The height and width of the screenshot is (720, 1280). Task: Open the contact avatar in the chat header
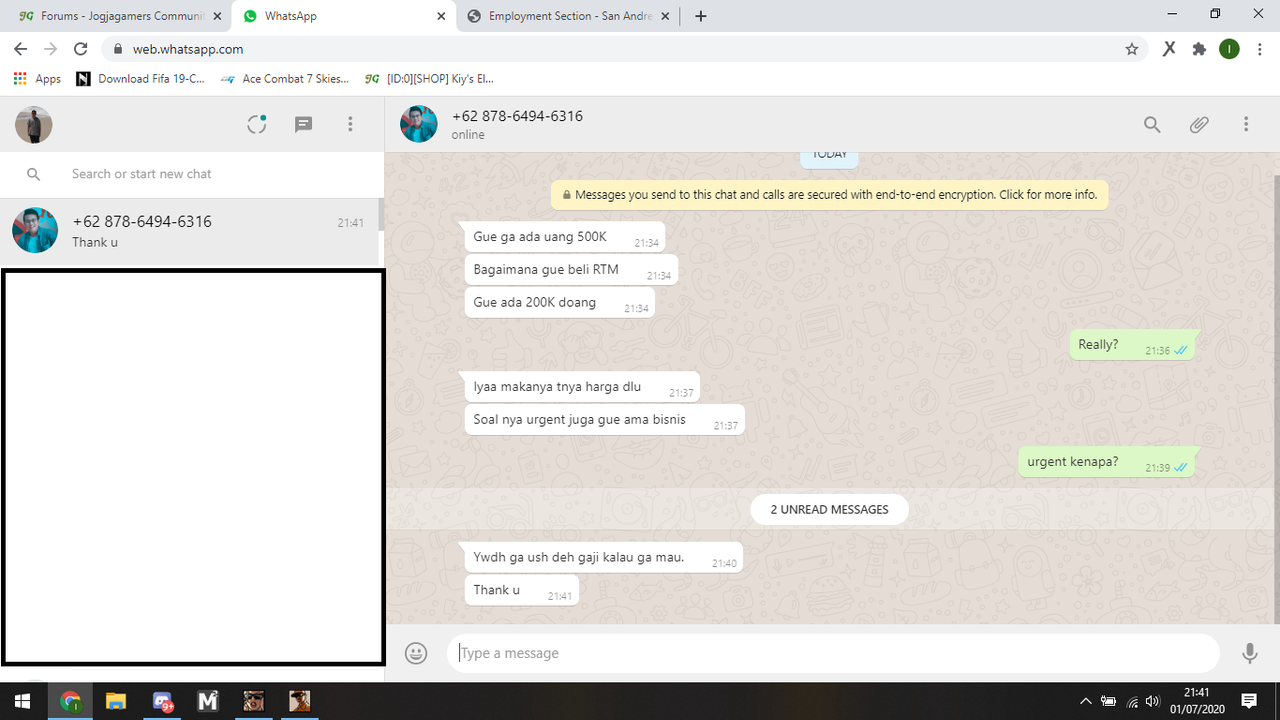point(418,124)
